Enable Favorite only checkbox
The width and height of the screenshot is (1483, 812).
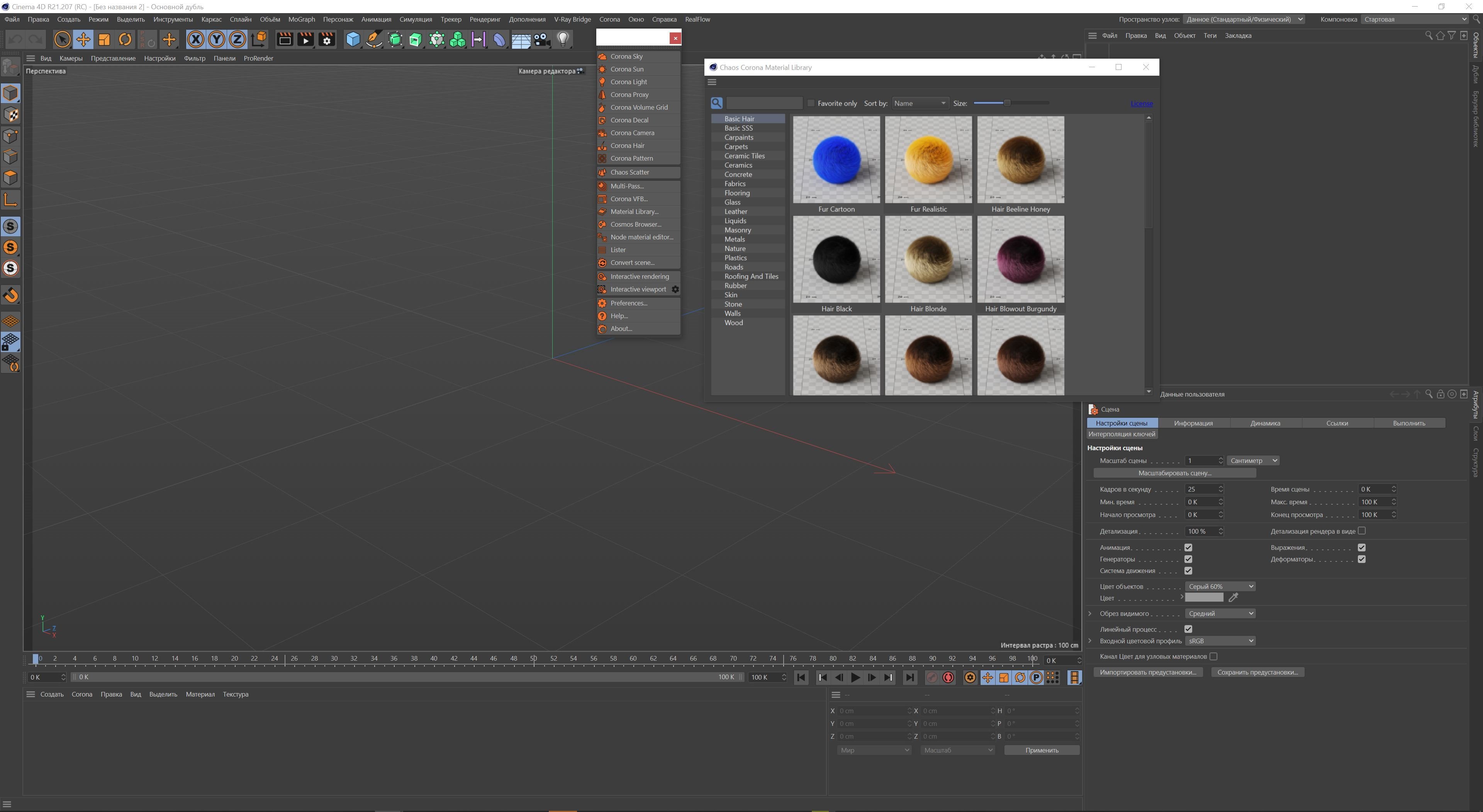811,103
